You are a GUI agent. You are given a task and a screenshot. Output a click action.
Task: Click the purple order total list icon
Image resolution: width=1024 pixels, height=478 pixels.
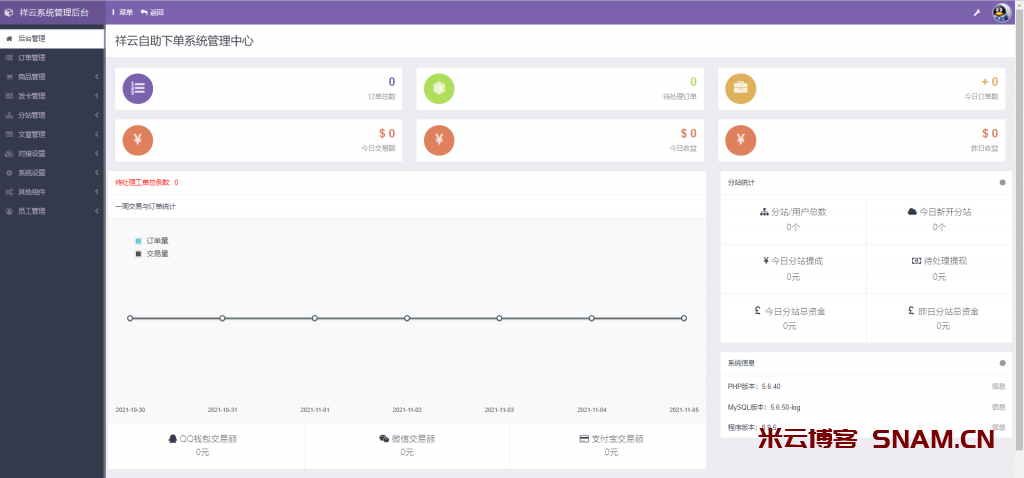138,88
